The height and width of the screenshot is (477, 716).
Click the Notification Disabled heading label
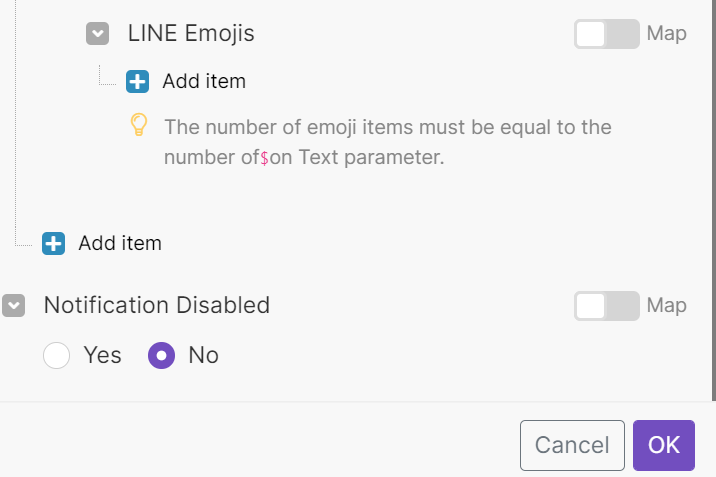pyautogui.click(x=157, y=305)
